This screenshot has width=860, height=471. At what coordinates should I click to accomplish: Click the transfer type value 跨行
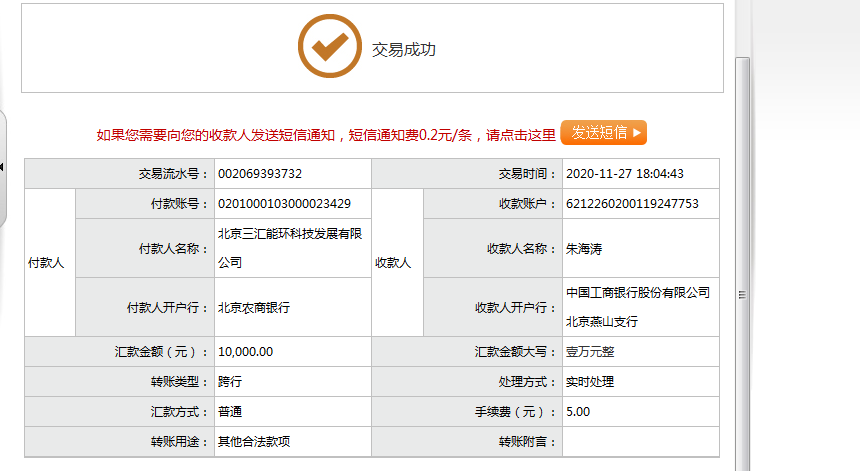point(230,382)
